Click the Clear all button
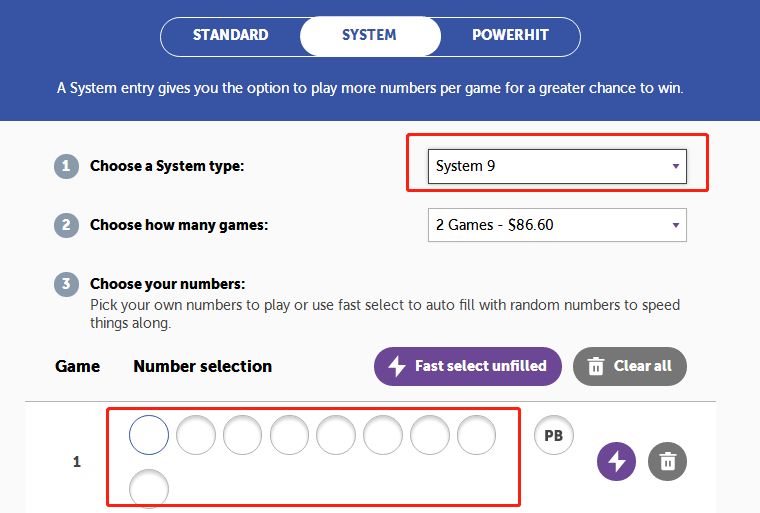Screen dimensions: 760x513 tap(630, 366)
